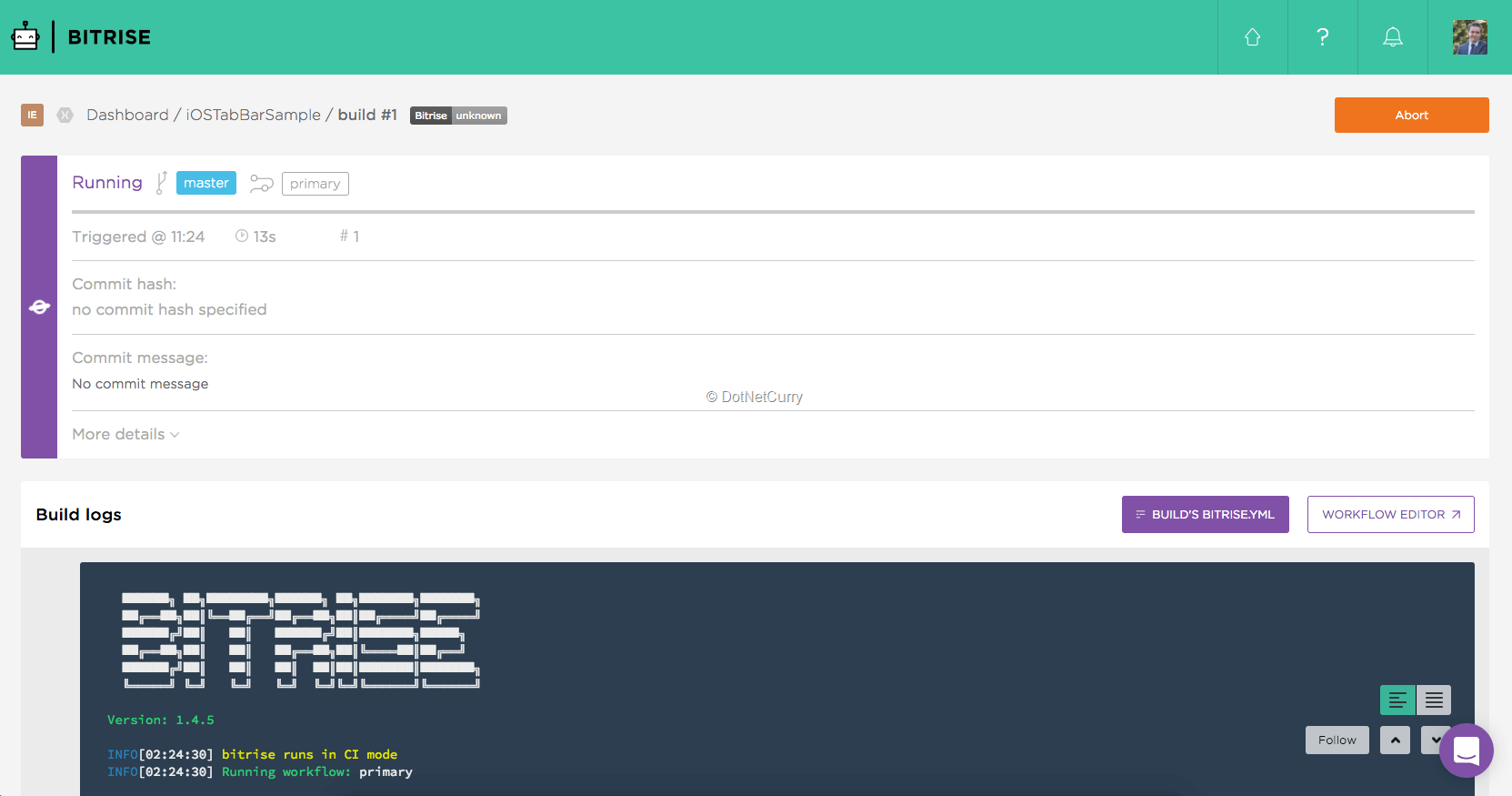1512x796 pixels.
Task: Click the workflow icon beside primary
Action: [261, 184]
